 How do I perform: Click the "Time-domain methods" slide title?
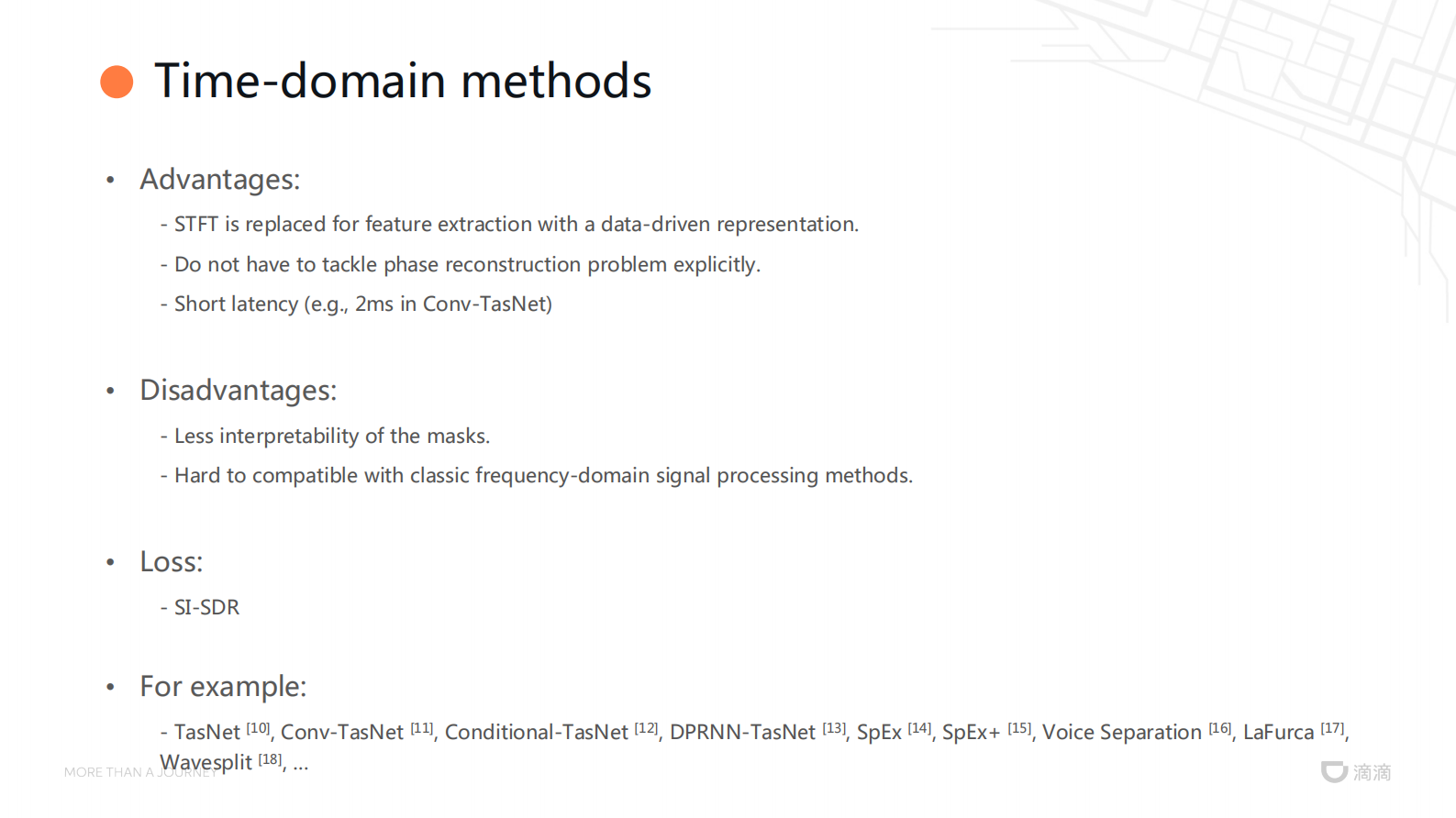[x=403, y=81]
